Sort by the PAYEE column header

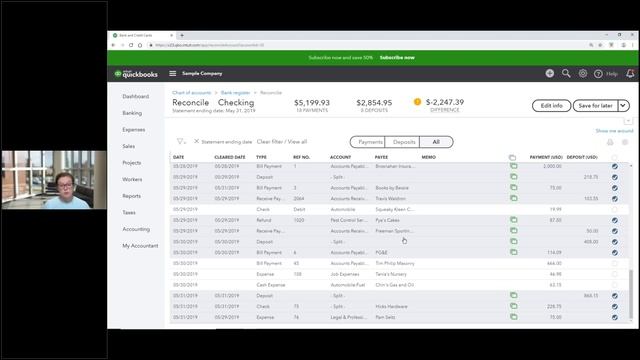click(381, 157)
